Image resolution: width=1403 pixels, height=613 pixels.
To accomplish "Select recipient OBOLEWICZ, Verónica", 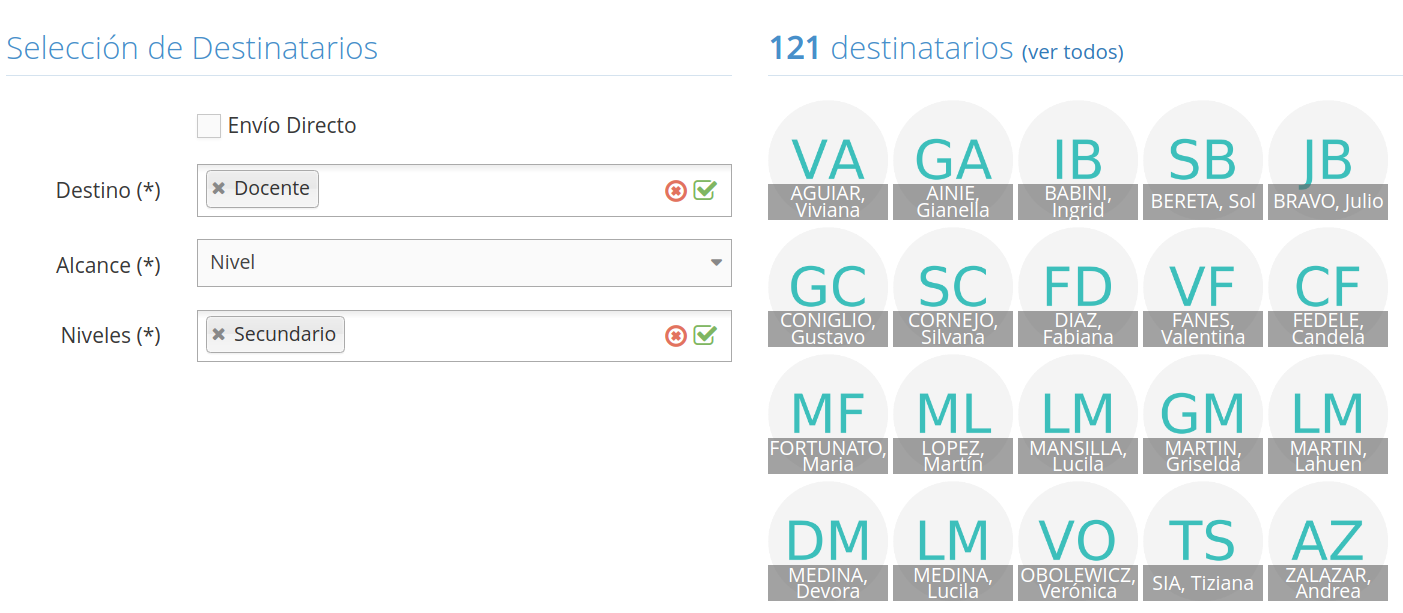I will coord(1078,541).
